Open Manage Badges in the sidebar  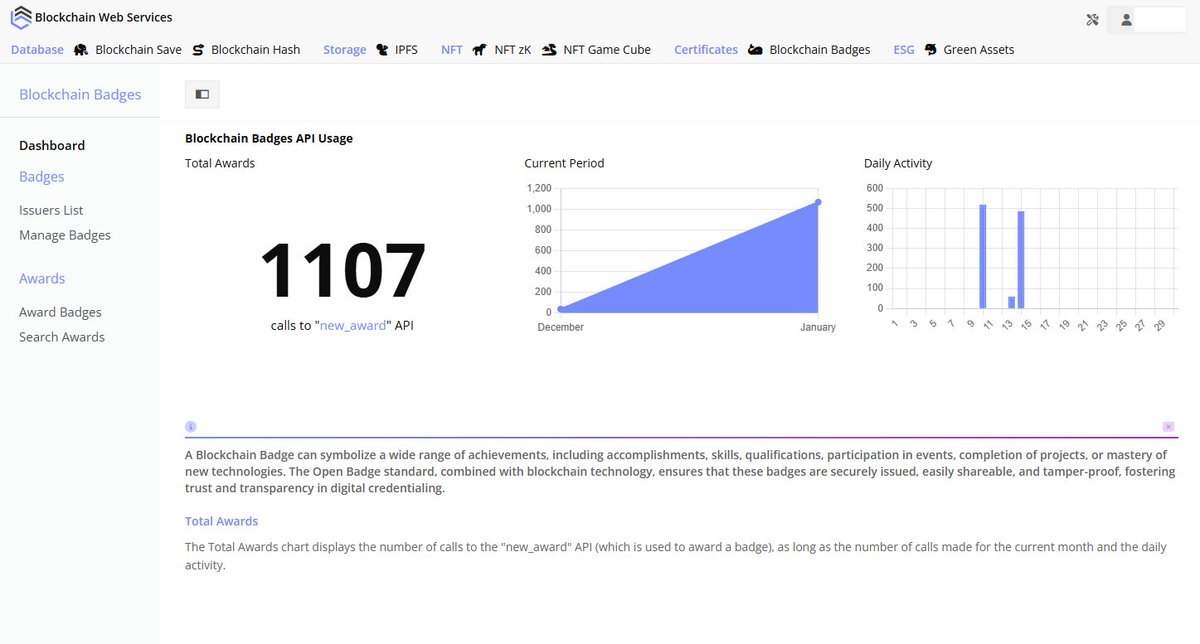[65, 235]
